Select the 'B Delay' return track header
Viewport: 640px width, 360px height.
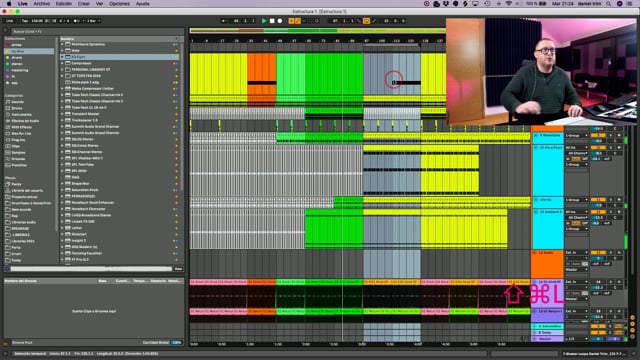(x=547, y=333)
